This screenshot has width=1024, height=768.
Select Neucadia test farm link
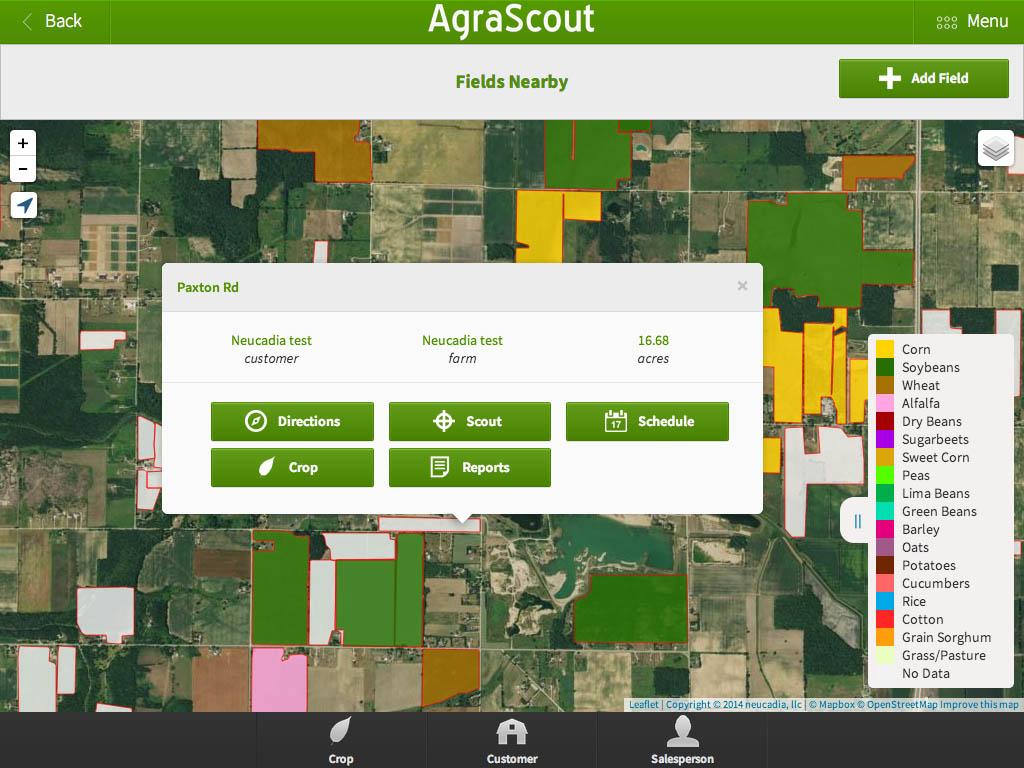coord(462,340)
